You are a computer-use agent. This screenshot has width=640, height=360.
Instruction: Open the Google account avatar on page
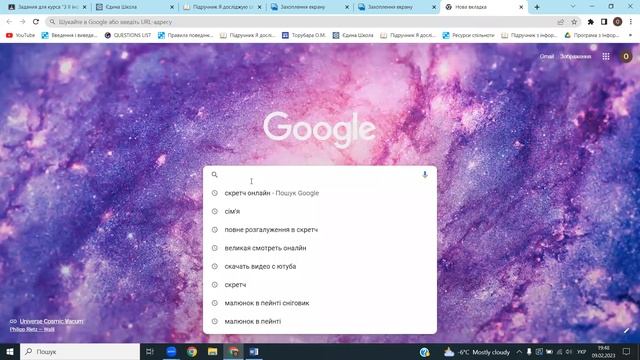(x=626, y=56)
